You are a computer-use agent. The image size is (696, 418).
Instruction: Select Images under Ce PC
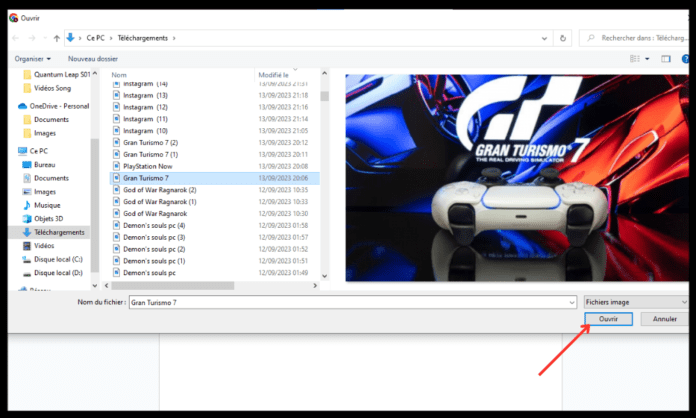pyautogui.click(x=40, y=192)
